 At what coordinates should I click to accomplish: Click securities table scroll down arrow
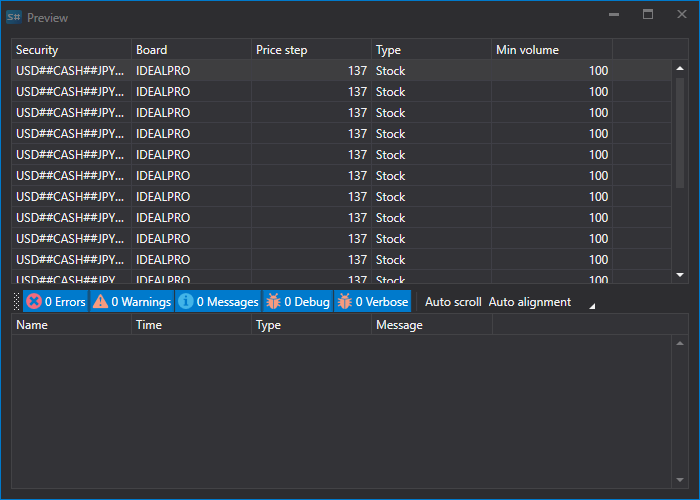point(680,275)
